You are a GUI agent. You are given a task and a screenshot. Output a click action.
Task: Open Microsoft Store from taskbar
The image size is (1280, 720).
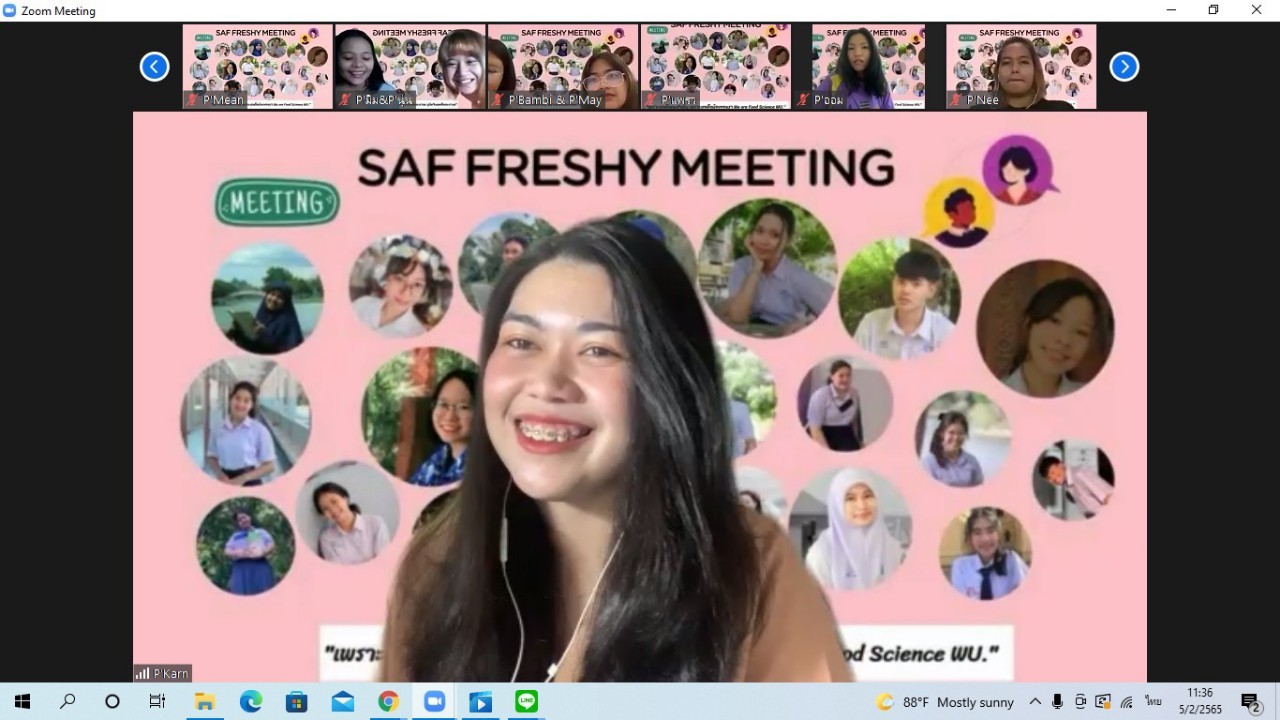pyautogui.click(x=296, y=702)
